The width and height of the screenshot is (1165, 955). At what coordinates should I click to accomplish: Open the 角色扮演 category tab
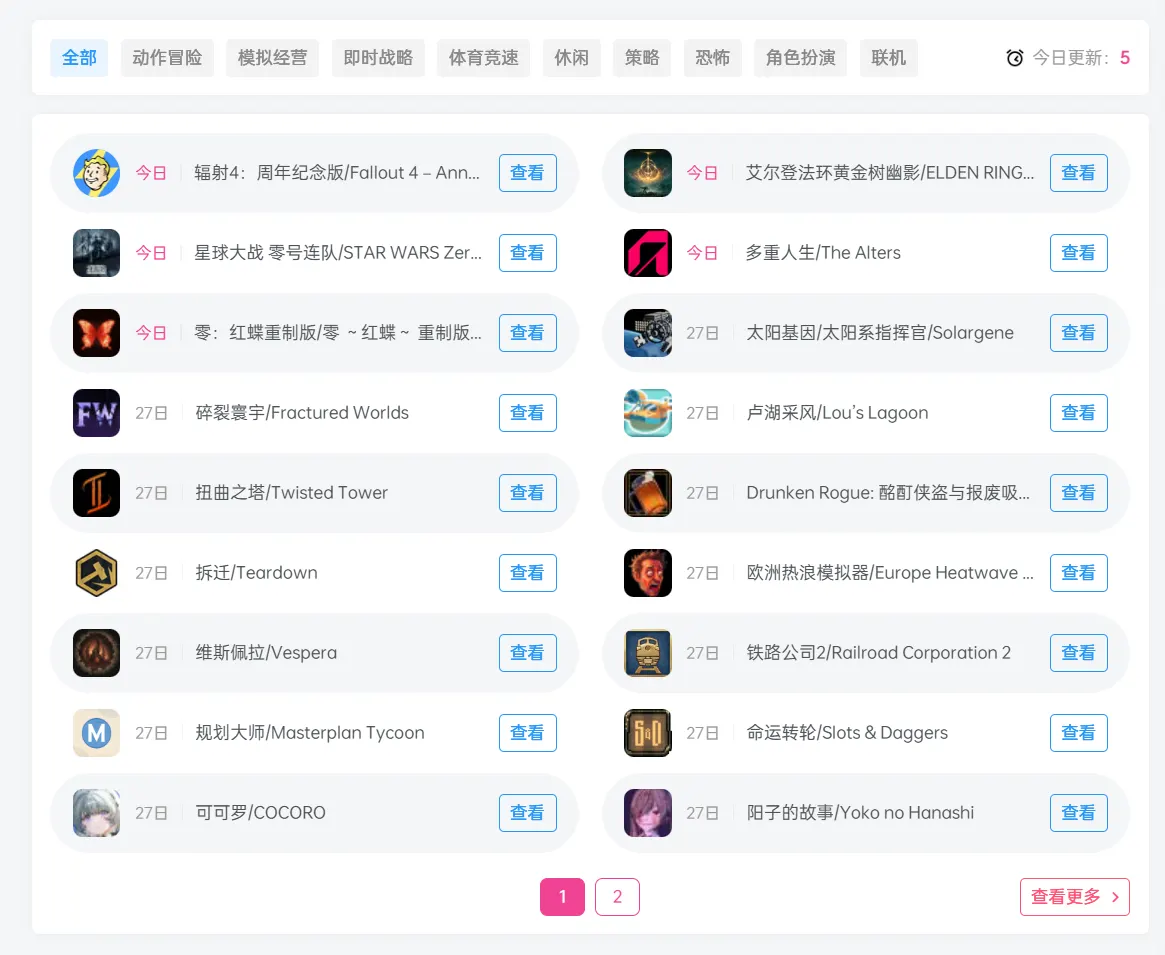click(x=800, y=58)
